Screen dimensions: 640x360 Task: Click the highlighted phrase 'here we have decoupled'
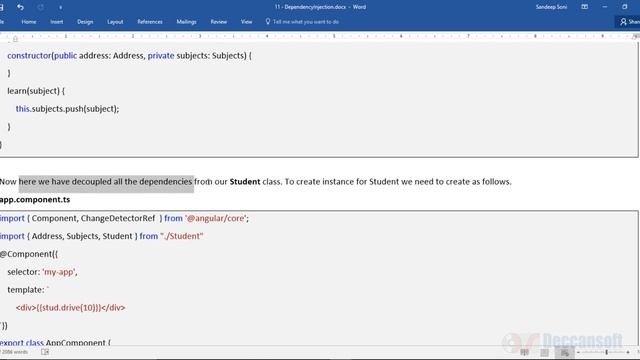pos(64,182)
